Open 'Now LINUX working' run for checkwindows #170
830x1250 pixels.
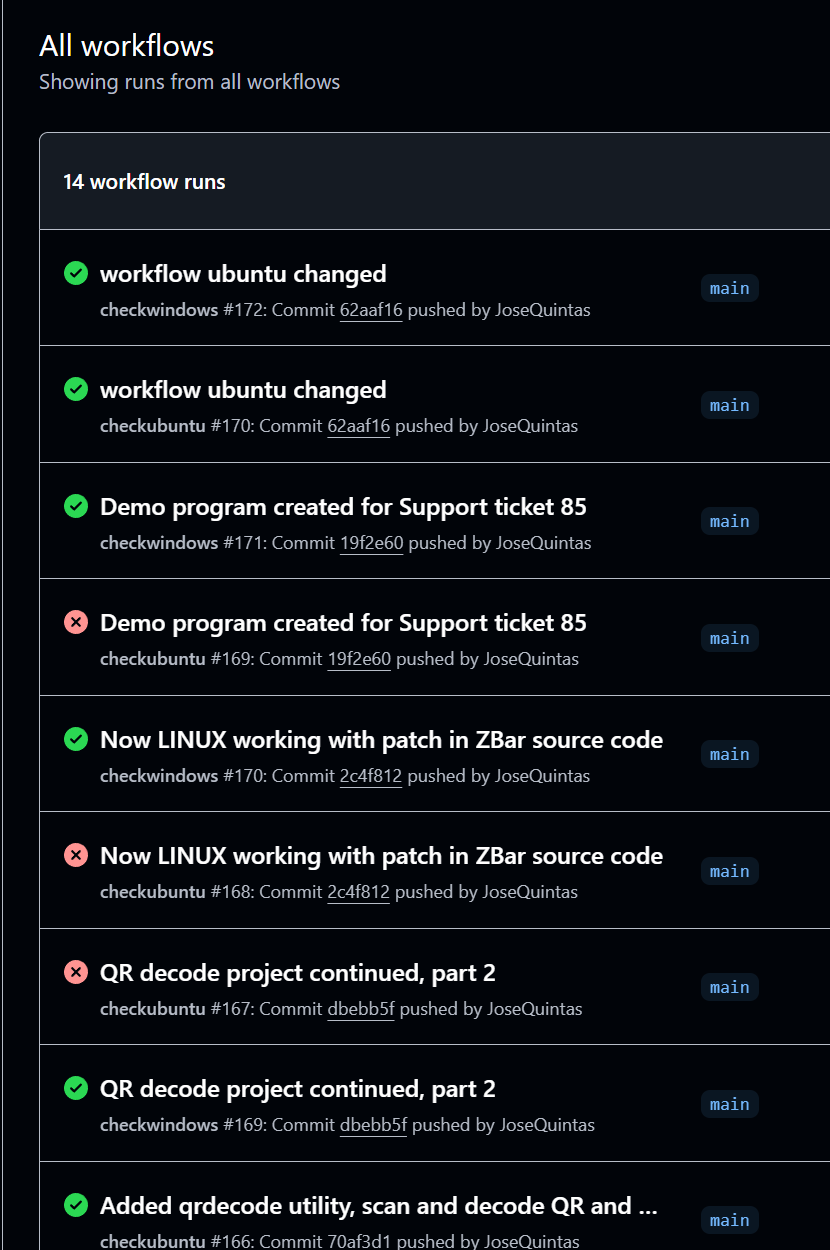[381, 740]
